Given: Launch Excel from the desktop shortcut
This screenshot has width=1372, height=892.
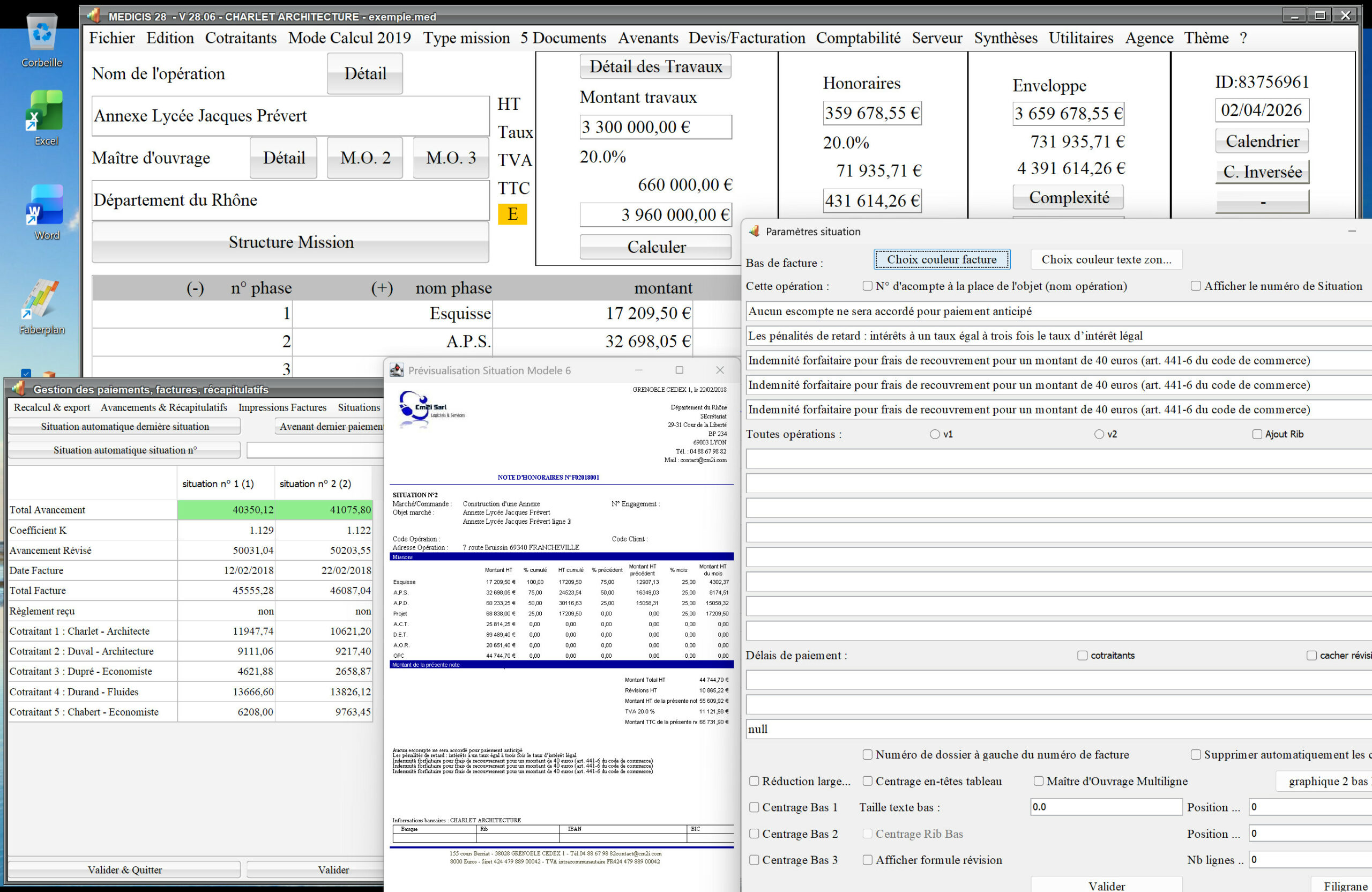Looking at the screenshot, I should 45,117.
